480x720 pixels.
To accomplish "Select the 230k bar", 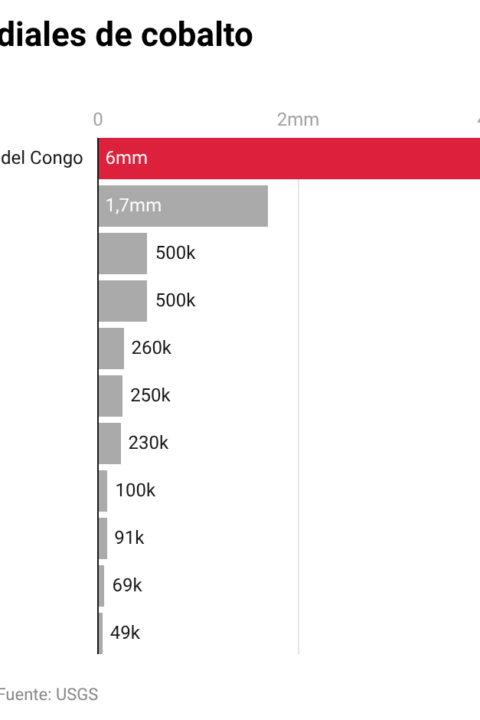I will 110,444.
